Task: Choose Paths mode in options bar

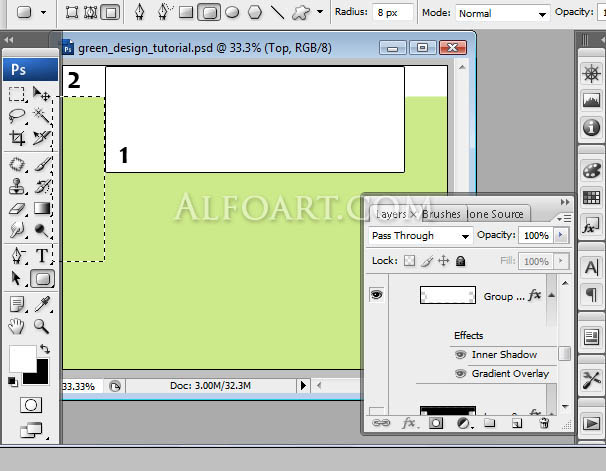Action: tap(90, 12)
